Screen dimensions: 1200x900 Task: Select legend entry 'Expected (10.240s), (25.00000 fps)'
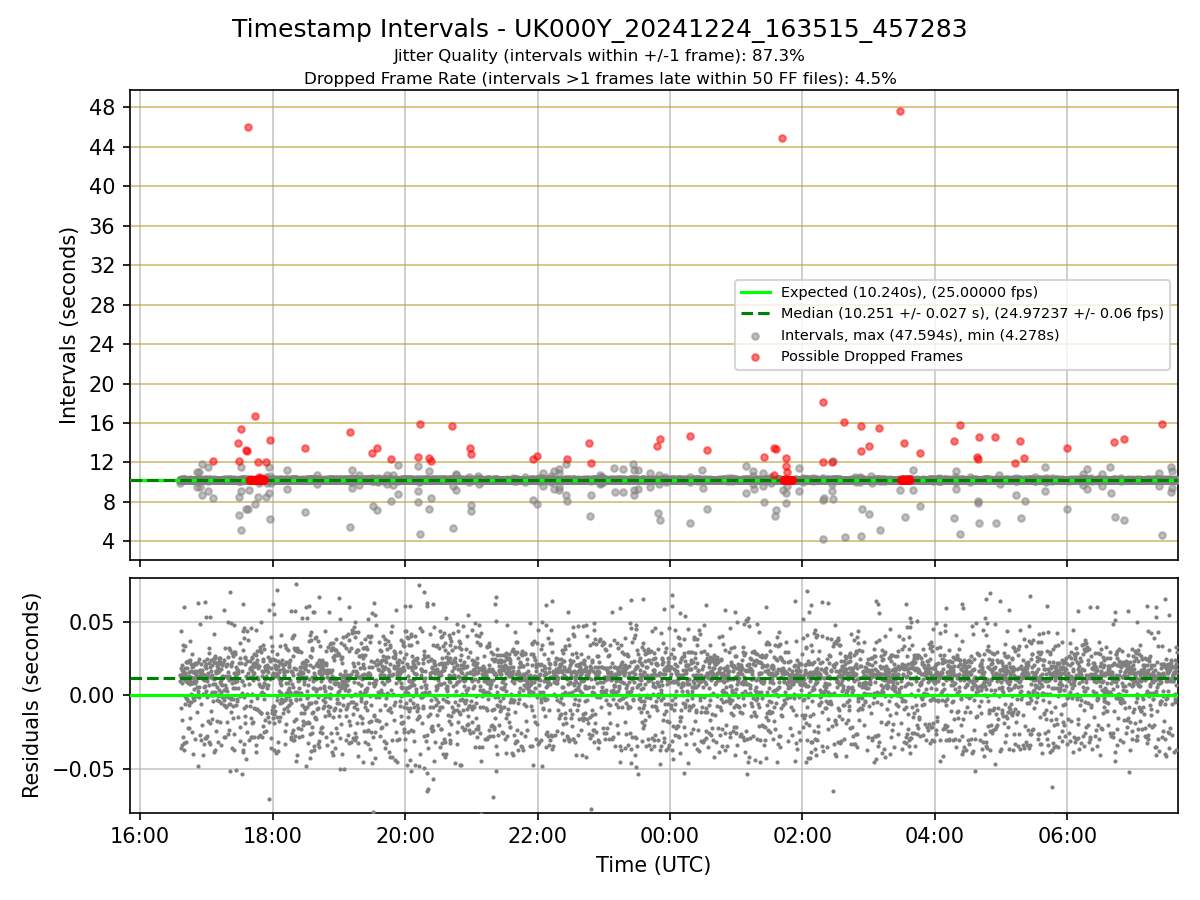[x=909, y=292]
